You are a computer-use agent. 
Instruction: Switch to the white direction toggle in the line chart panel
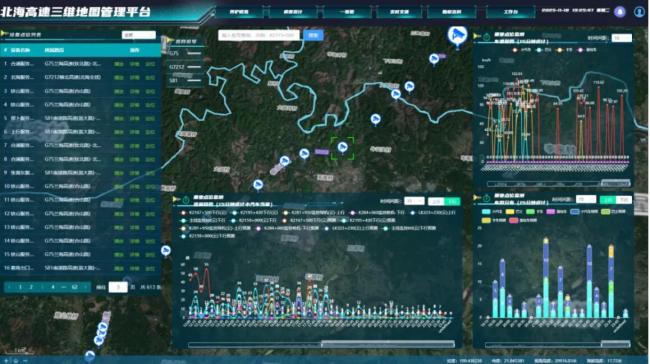[x=436, y=201]
